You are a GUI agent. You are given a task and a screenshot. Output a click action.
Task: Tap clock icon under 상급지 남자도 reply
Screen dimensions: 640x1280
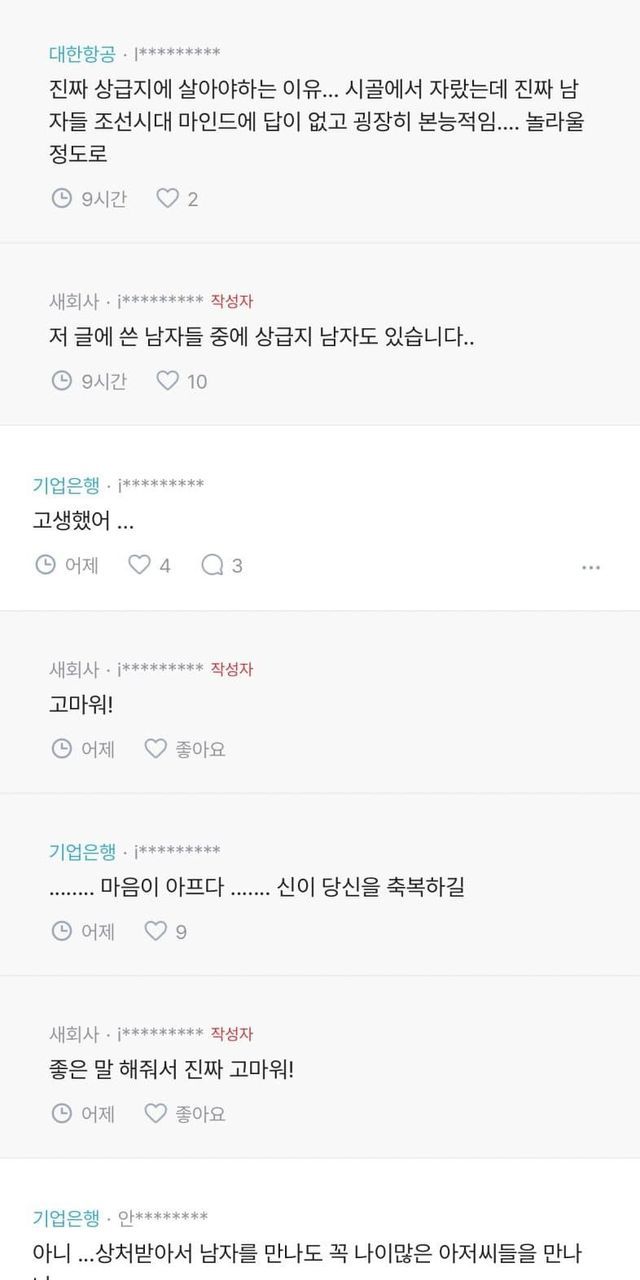tap(61, 380)
